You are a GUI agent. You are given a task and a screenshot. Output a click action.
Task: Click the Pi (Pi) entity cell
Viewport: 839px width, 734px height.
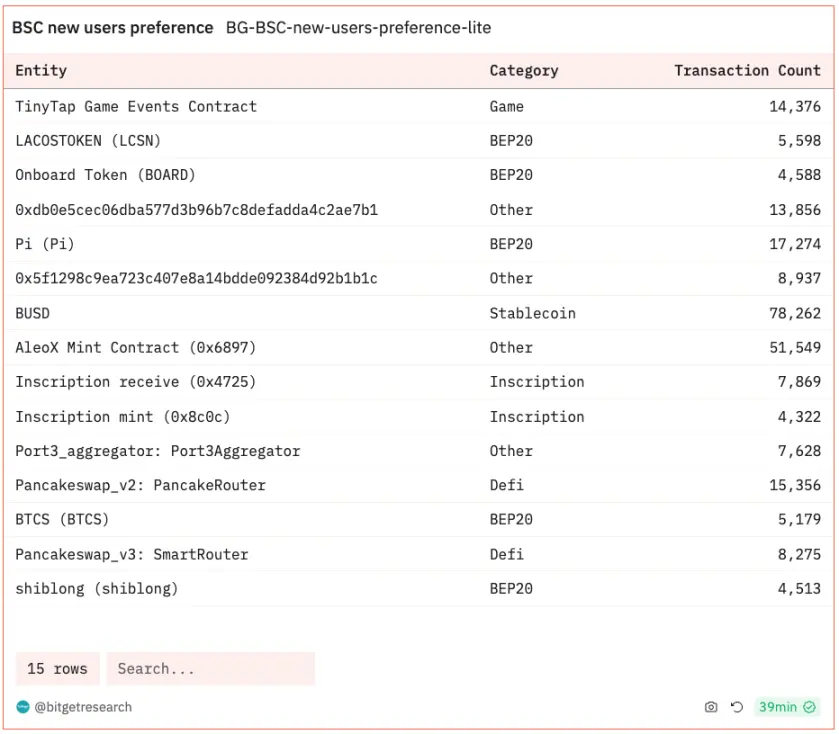coord(45,244)
